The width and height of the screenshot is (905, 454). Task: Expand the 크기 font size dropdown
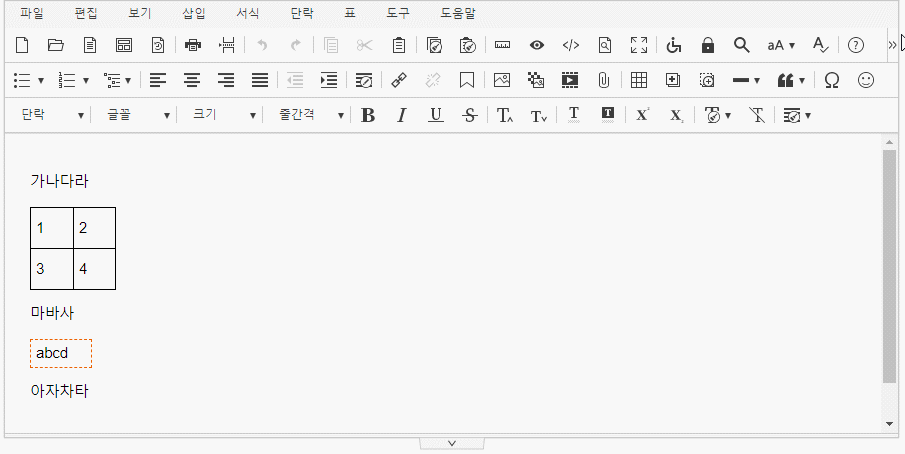coord(224,115)
